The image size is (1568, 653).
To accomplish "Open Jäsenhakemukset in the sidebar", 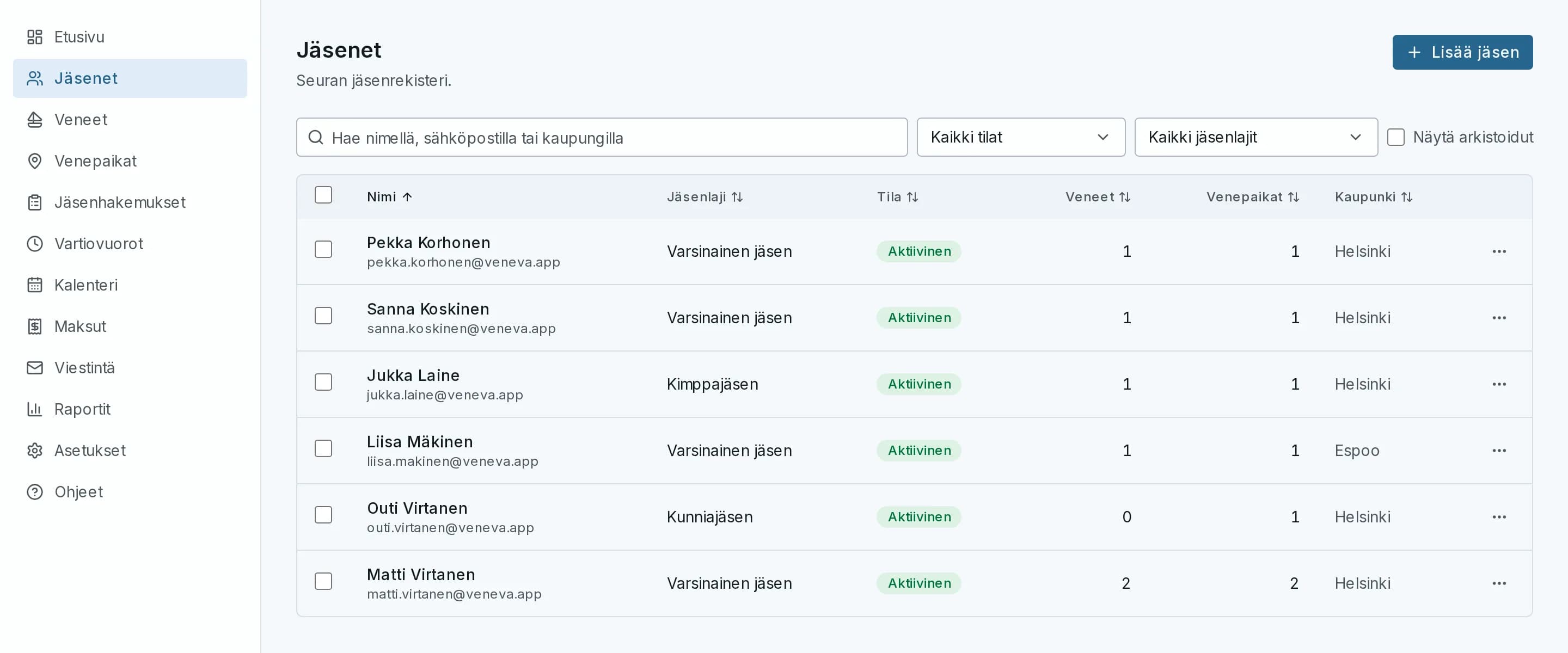I will [x=130, y=202].
